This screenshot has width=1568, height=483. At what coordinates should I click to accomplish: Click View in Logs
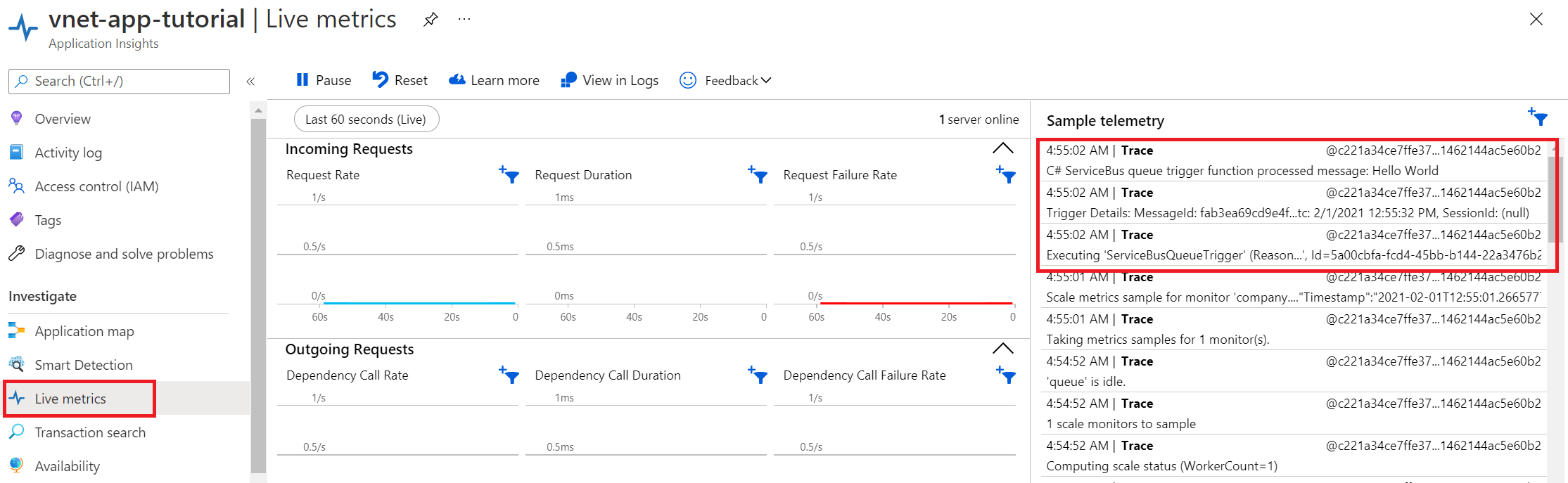tap(609, 79)
